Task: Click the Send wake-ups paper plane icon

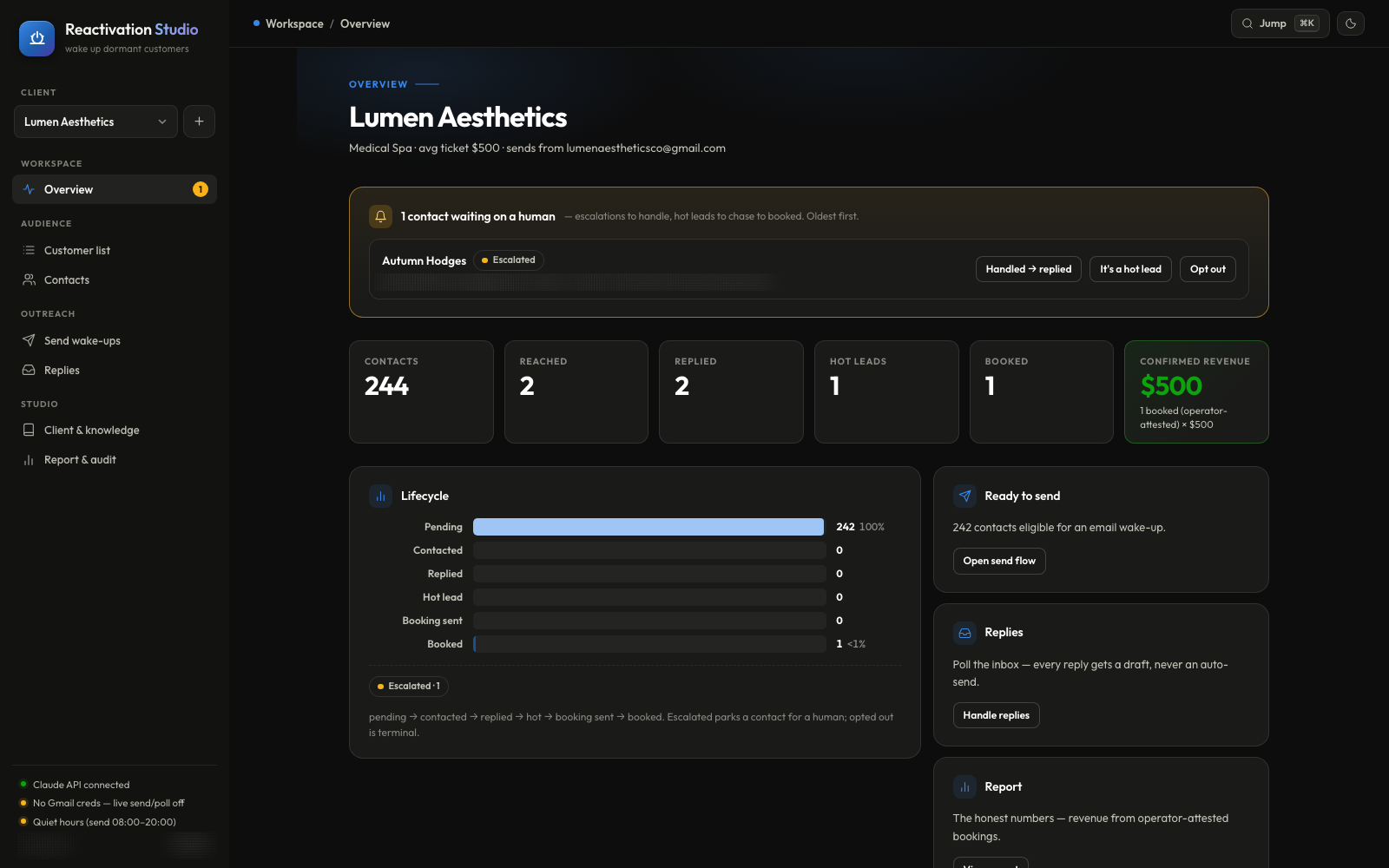Action: pyautogui.click(x=29, y=340)
